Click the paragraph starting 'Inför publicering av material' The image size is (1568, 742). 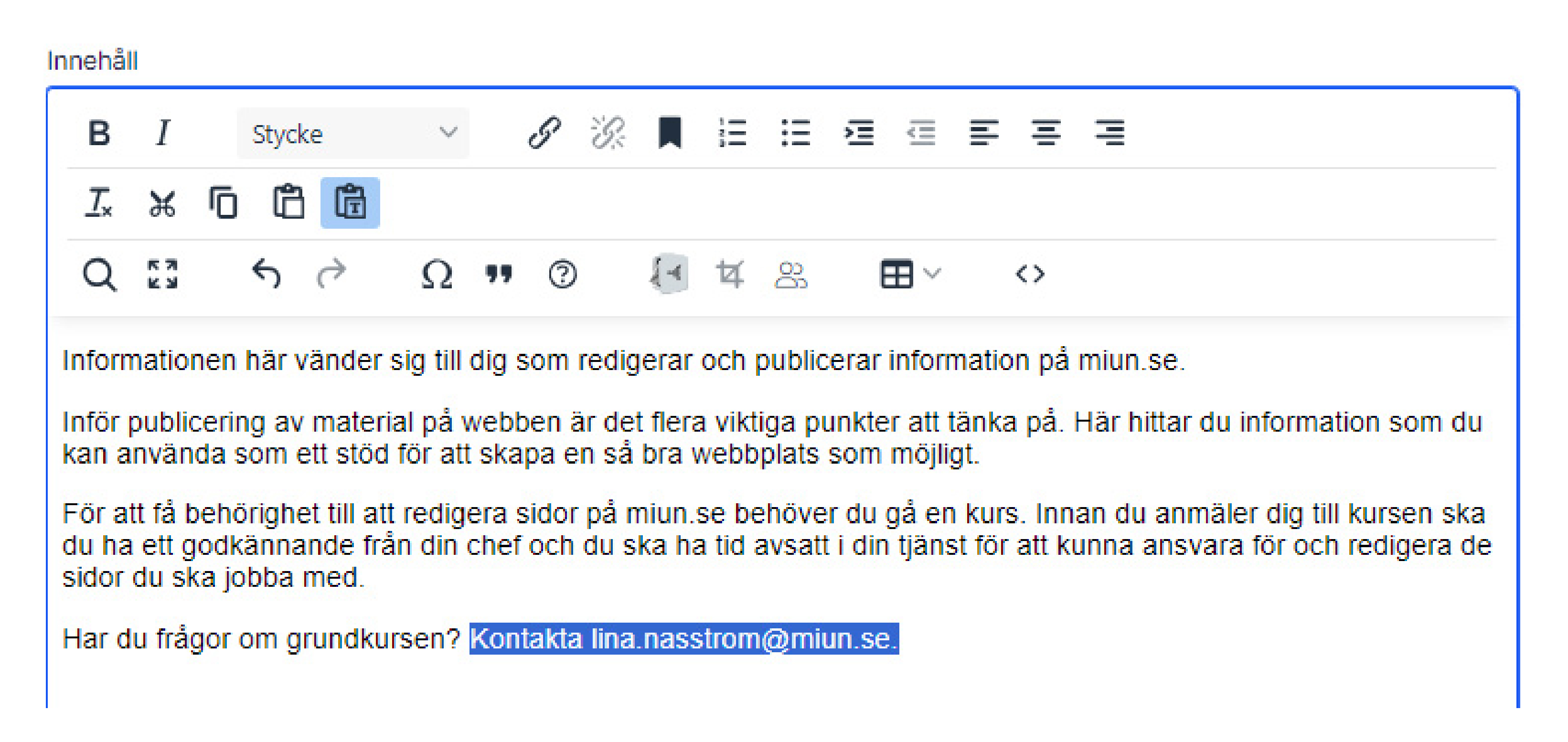pos(772,438)
